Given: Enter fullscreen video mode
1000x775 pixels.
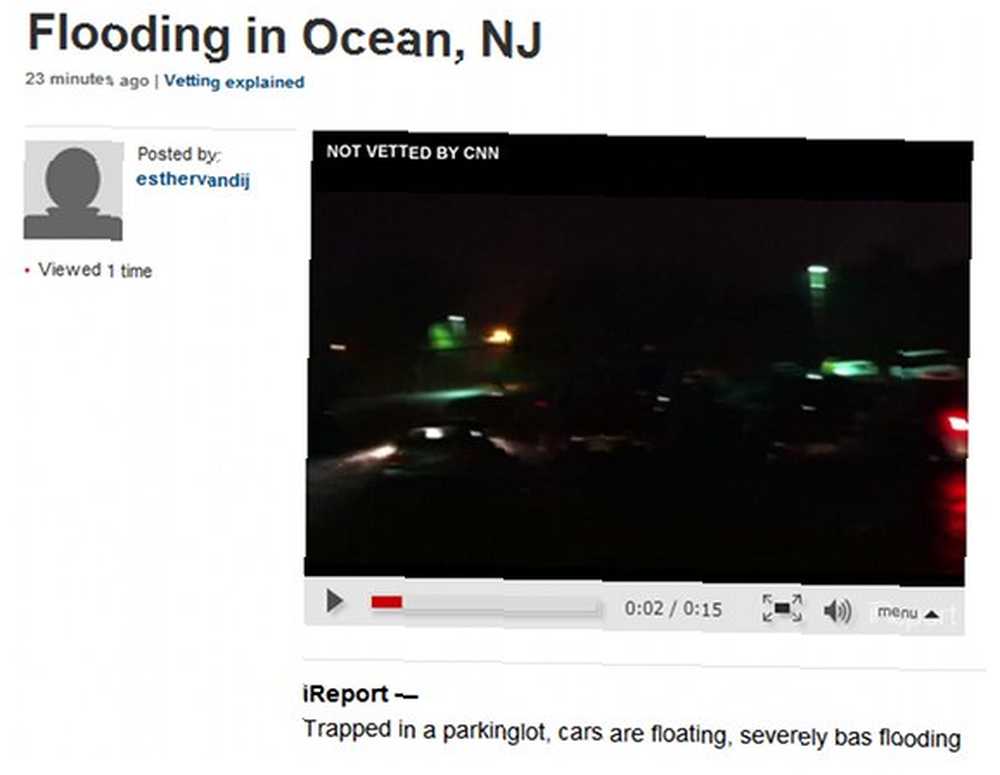Looking at the screenshot, I should (782, 608).
